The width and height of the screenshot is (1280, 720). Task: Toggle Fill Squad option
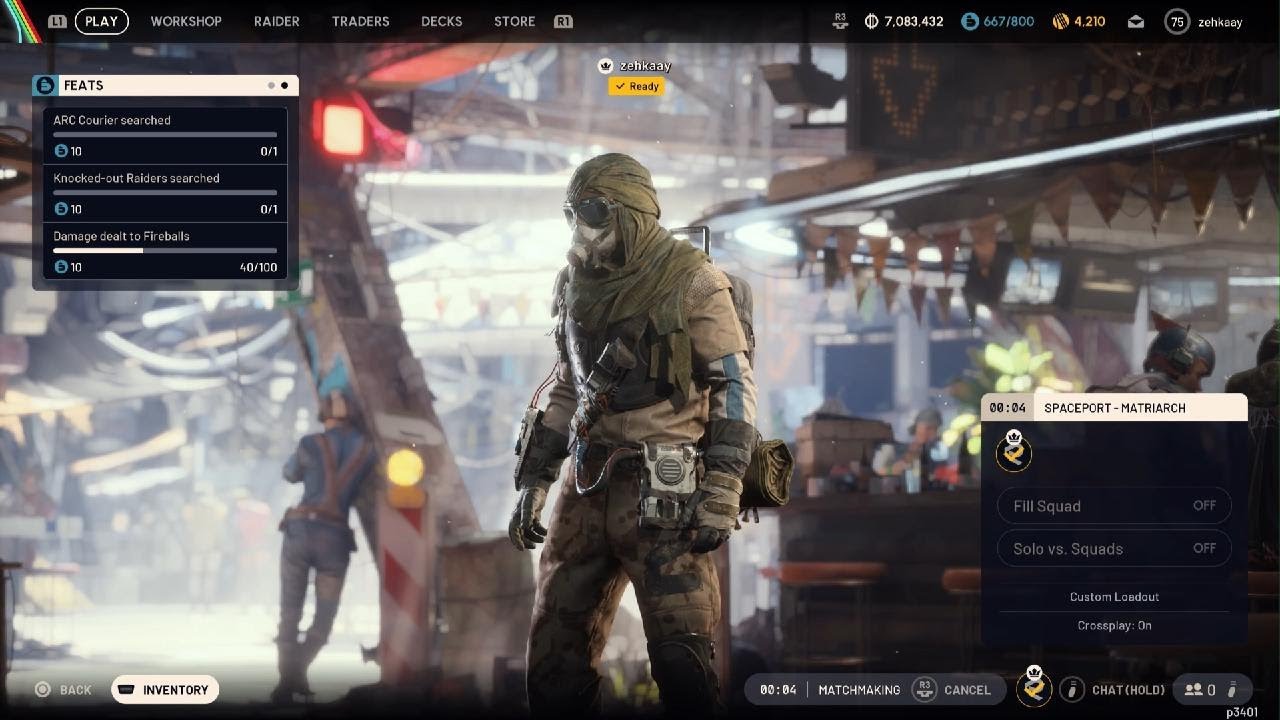point(1114,506)
